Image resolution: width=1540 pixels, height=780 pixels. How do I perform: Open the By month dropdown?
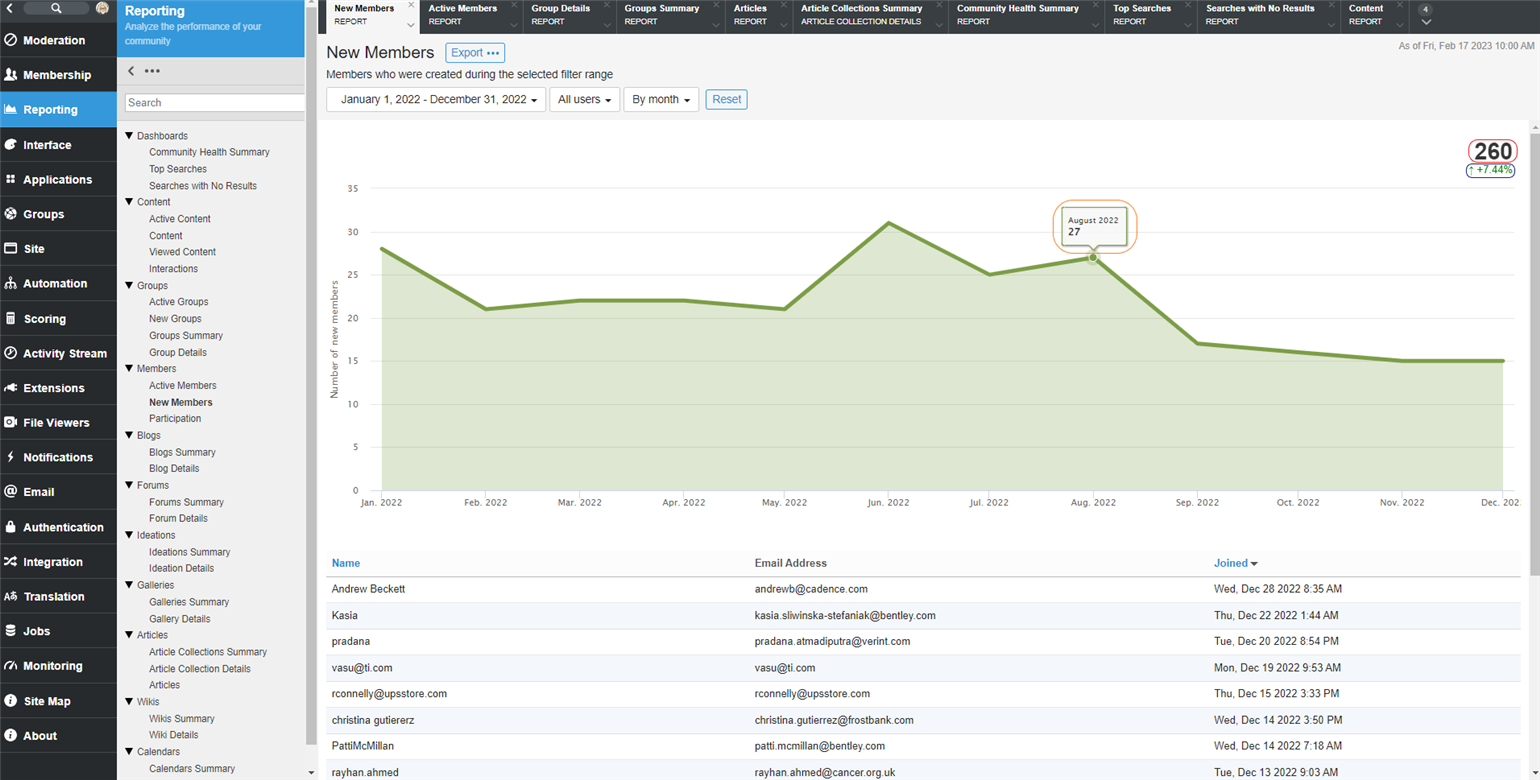click(661, 100)
